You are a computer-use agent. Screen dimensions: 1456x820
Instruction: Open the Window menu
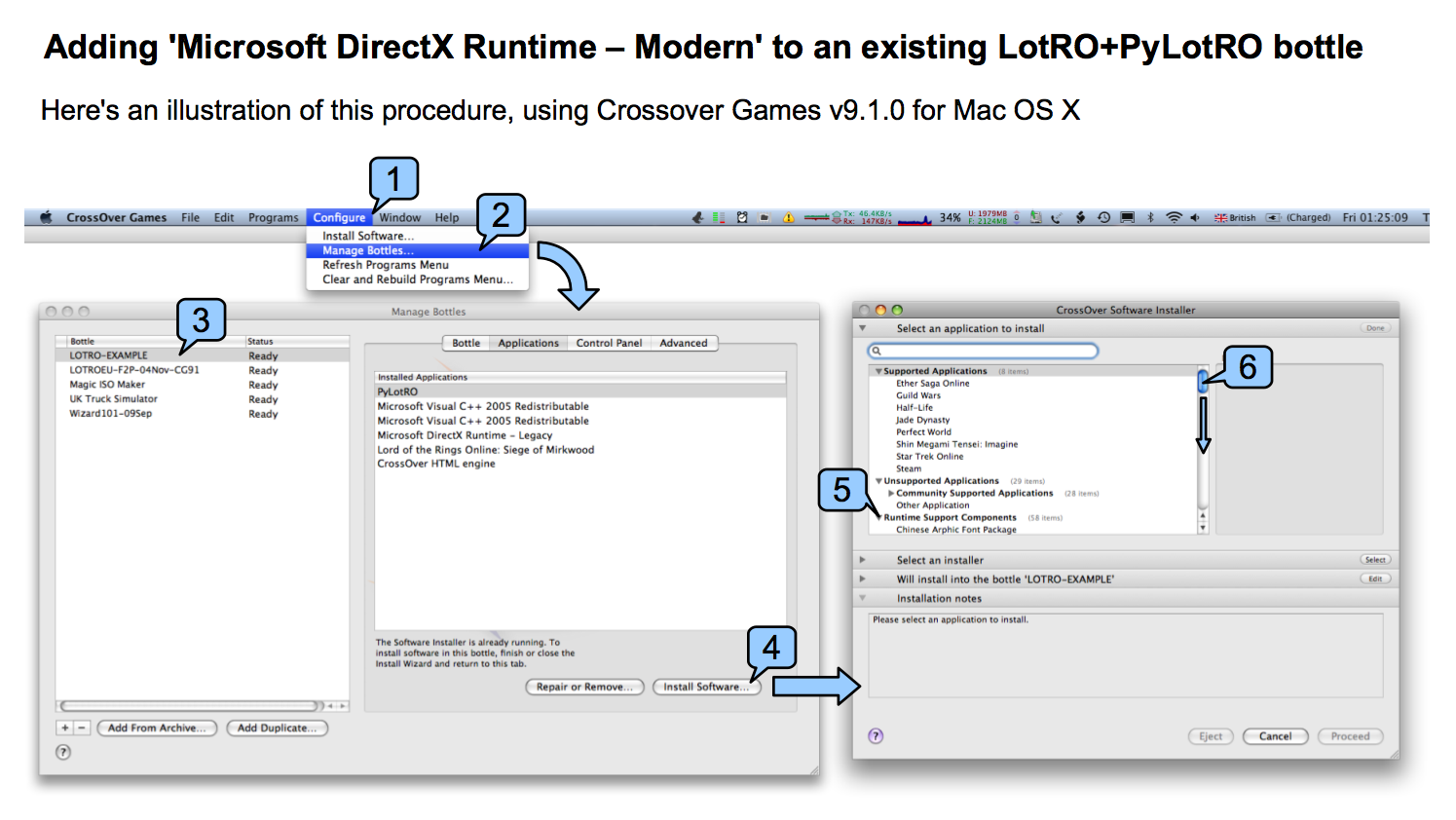point(400,217)
